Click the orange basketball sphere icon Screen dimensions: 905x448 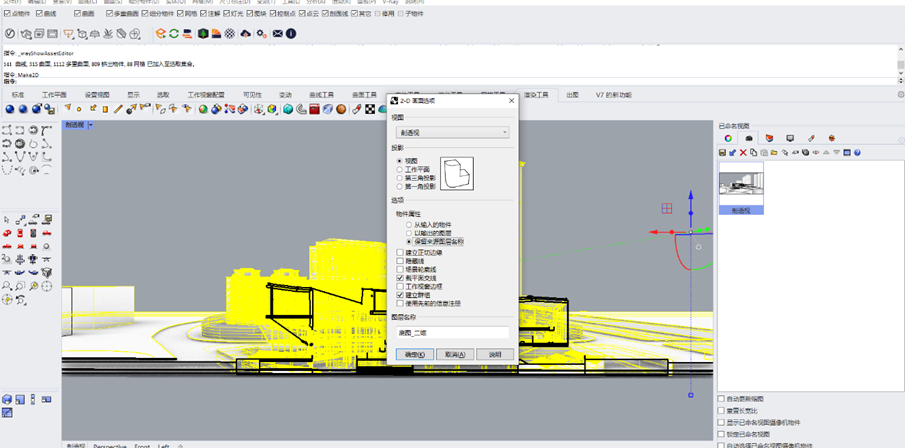click(341, 109)
